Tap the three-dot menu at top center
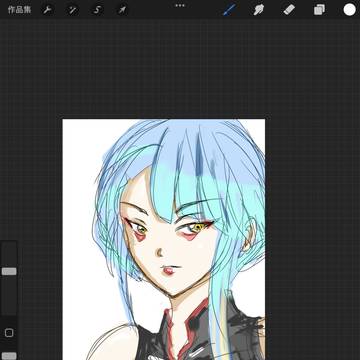The height and width of the screenshot is (360, 360). pyautogui.click(x=180, y=5)
